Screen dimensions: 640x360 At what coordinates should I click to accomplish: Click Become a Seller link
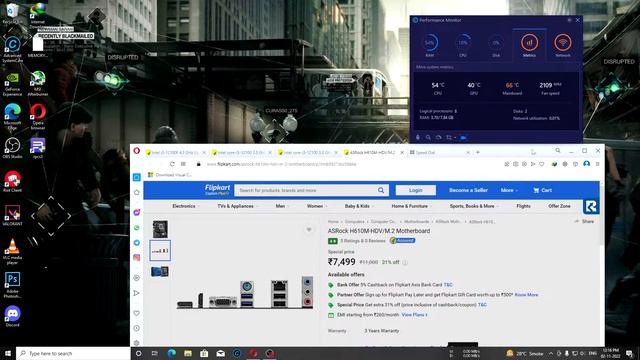(468, 190)
